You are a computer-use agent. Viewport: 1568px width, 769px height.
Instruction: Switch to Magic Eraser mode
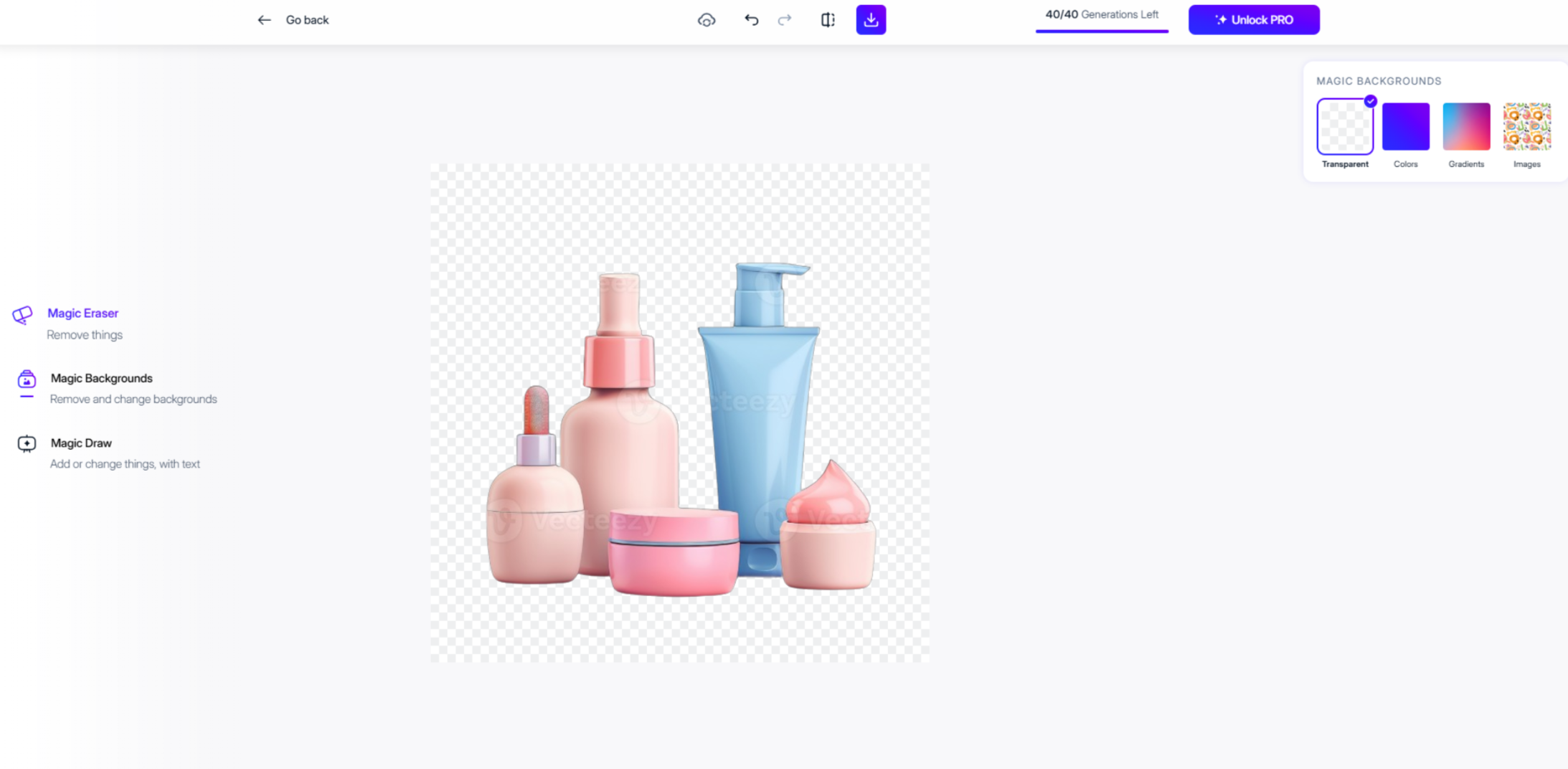[82, 313]
